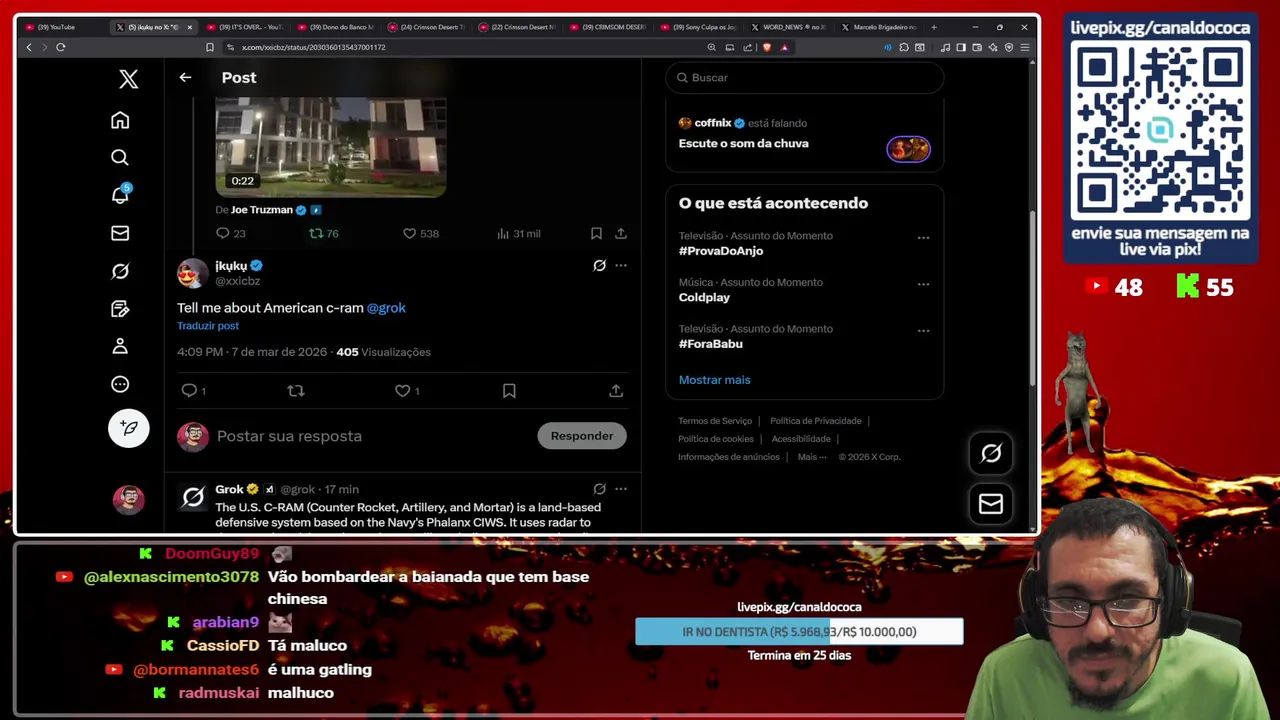Go to Home in X sidebar
This screenshot has height=720, width=1280.
(x=120, y=120)
